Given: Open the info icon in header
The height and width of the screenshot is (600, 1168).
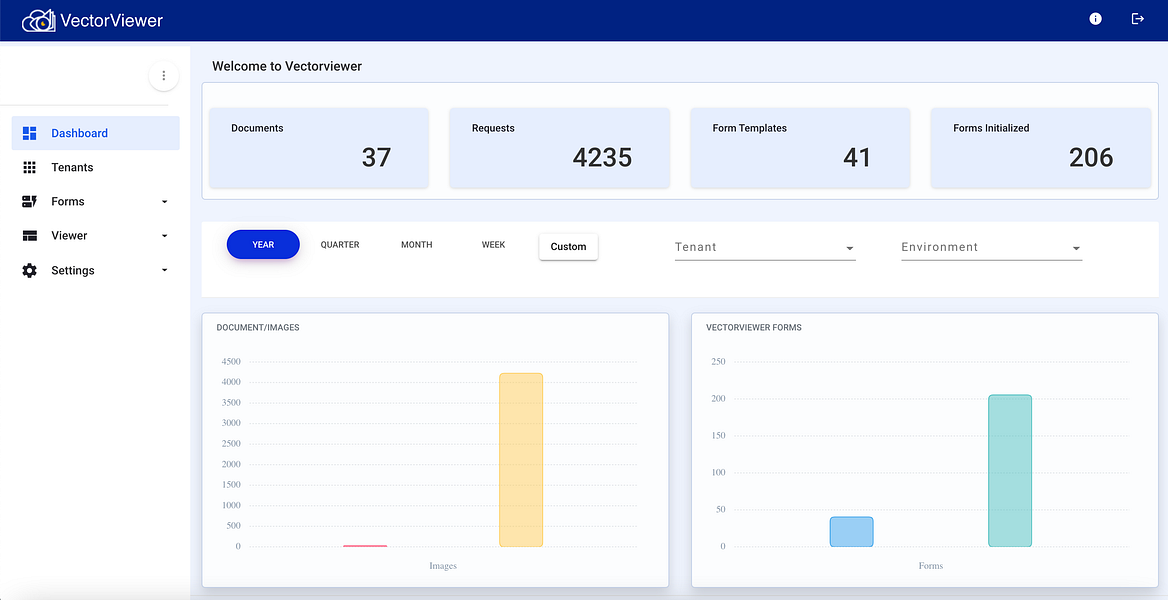Looking at the screenshot, I should click(1095, 19).
